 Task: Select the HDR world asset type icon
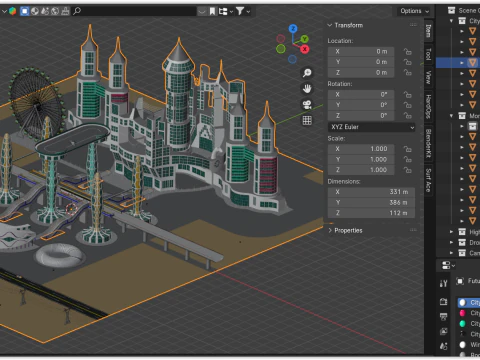pyautogui.click(x=55, y=11)
